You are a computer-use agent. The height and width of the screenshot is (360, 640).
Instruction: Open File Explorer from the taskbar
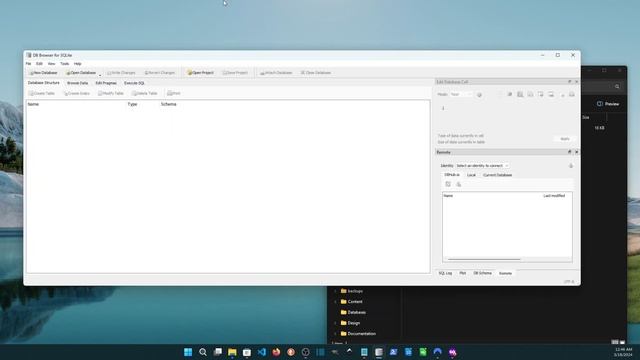coord(232,352)
